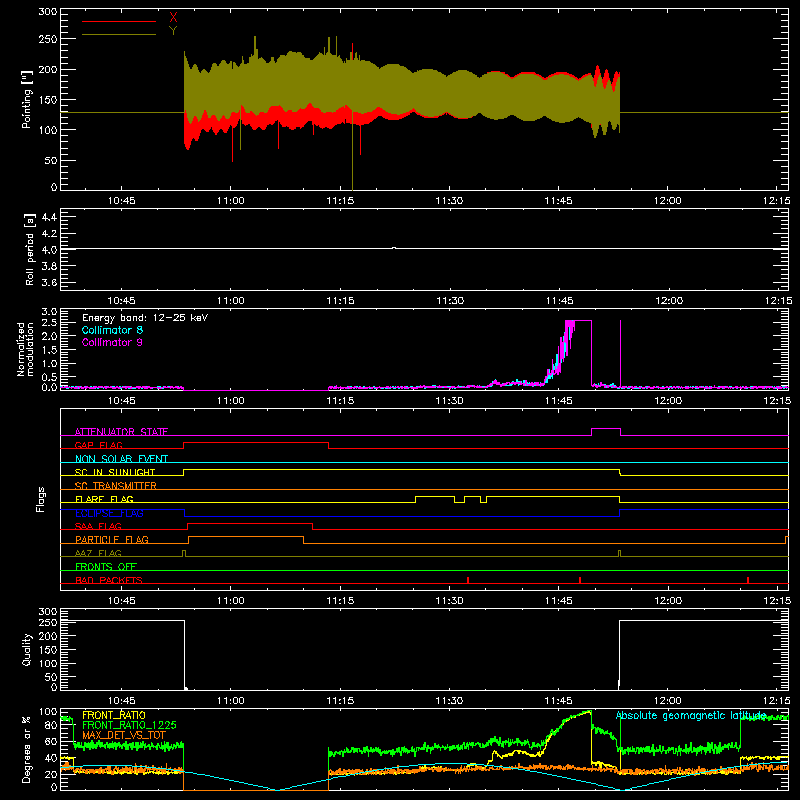Select the blue ECLIPSE_FLAG label
This screenshot has width=800, height=800.
[109, 513]
